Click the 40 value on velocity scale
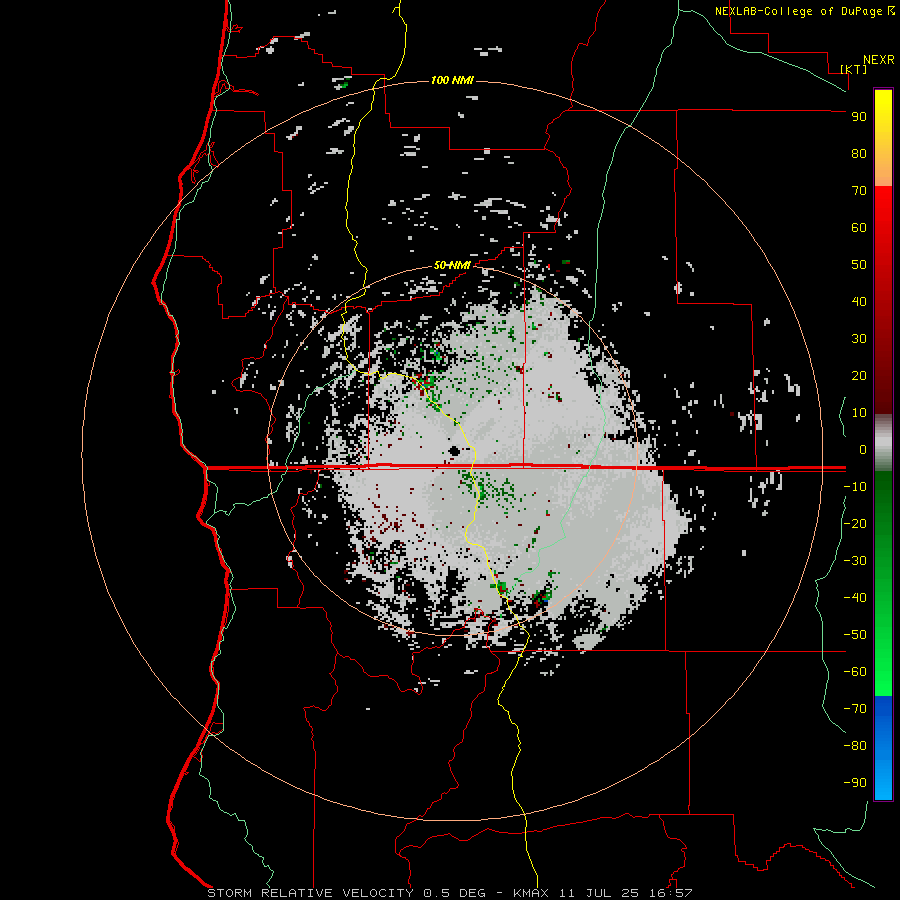 coord(859,301)
